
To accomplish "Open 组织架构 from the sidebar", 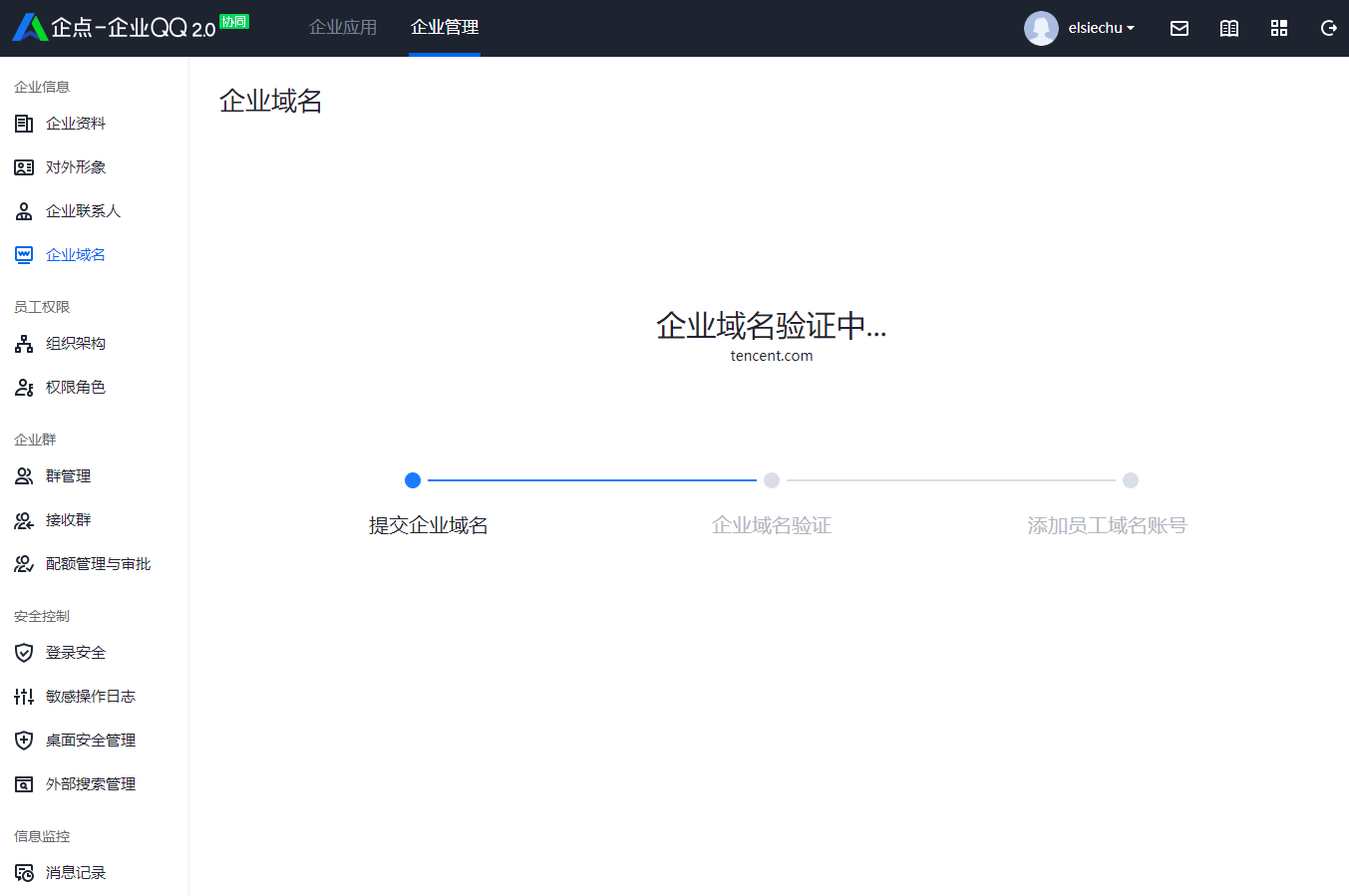I will pos(75,343).
